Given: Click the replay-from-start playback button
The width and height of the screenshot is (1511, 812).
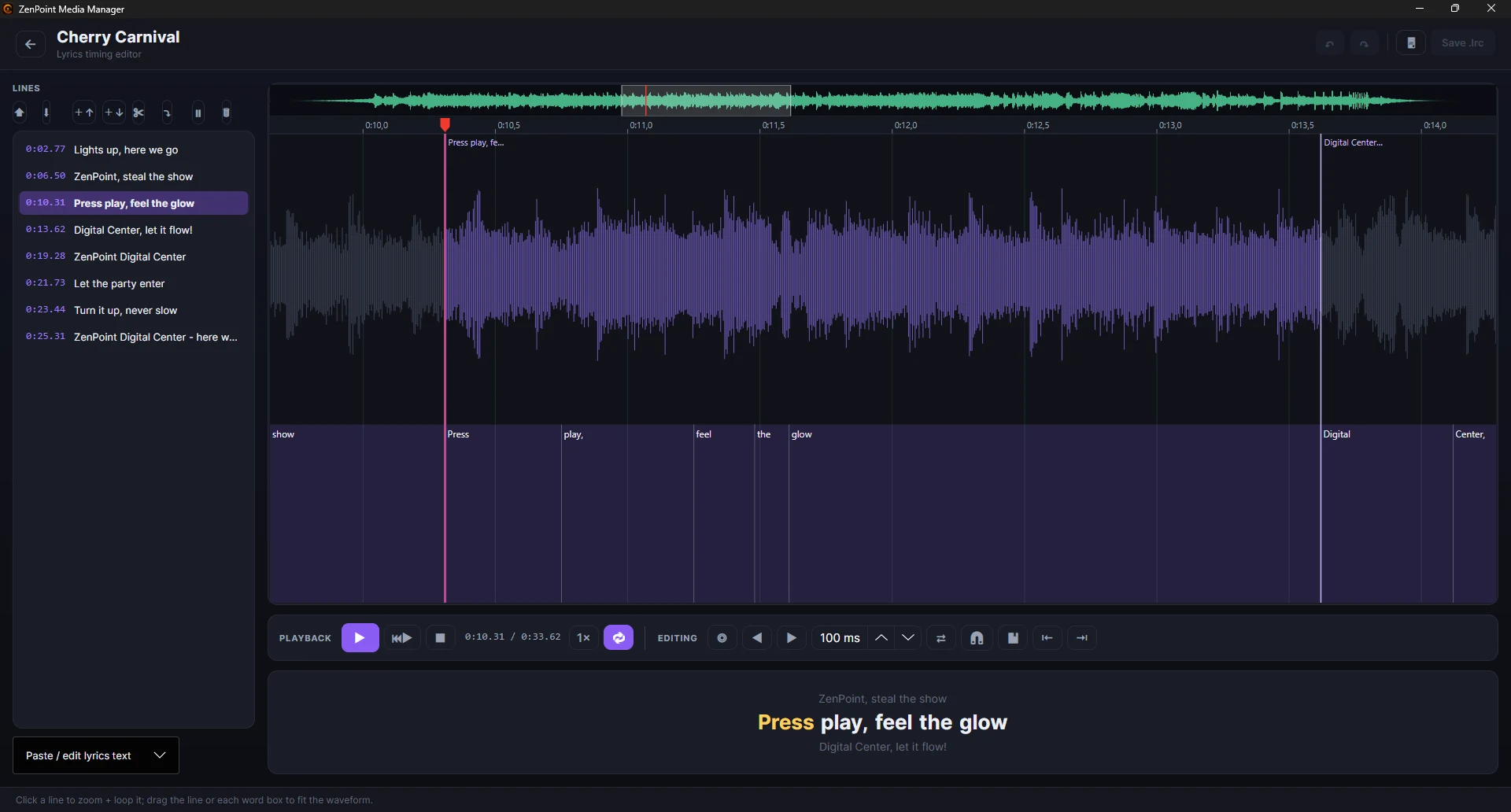Looking at the screenshot, I should click(402, 638).
